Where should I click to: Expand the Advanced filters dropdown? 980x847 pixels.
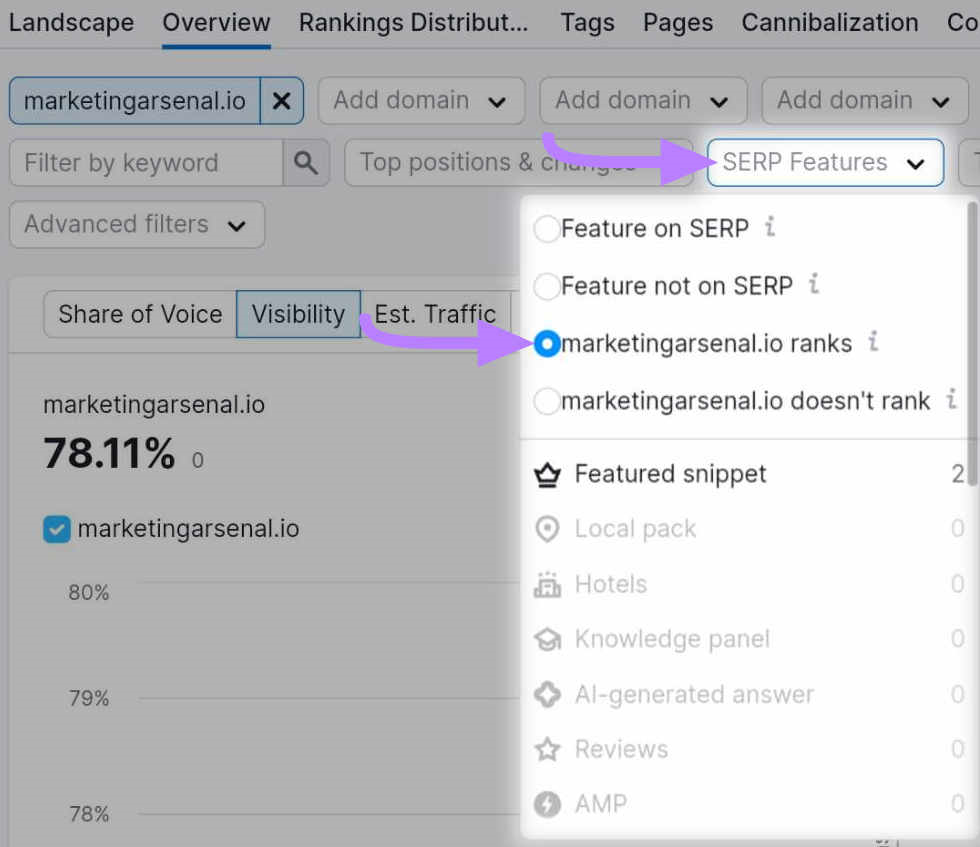click(x=136, y=224)
